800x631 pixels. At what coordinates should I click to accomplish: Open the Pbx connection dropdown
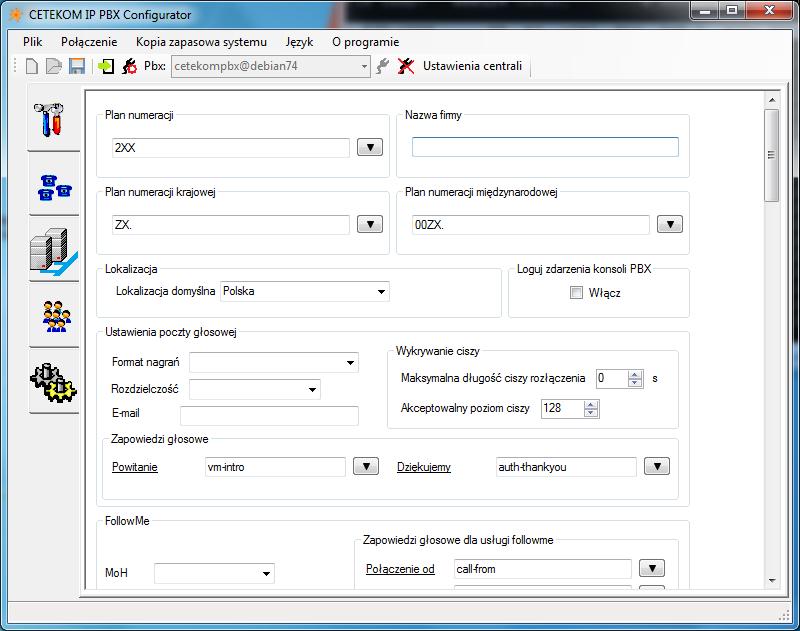(x=364, y=66)
